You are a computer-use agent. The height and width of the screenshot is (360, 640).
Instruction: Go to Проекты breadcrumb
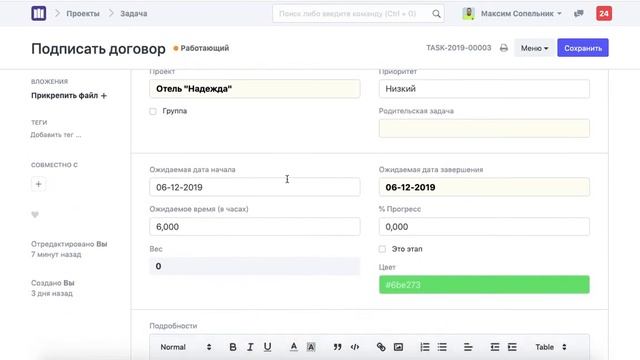[x=83, y=13]
